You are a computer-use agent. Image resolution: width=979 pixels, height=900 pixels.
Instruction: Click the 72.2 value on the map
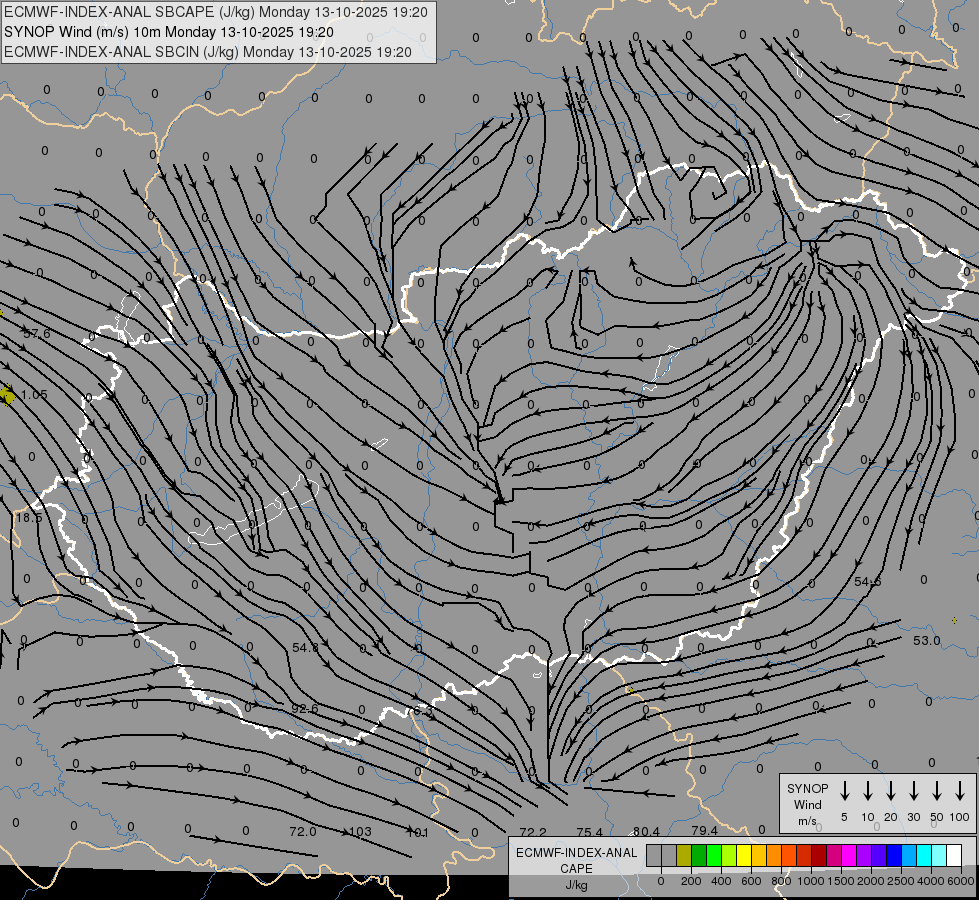[x=533, y=832]
